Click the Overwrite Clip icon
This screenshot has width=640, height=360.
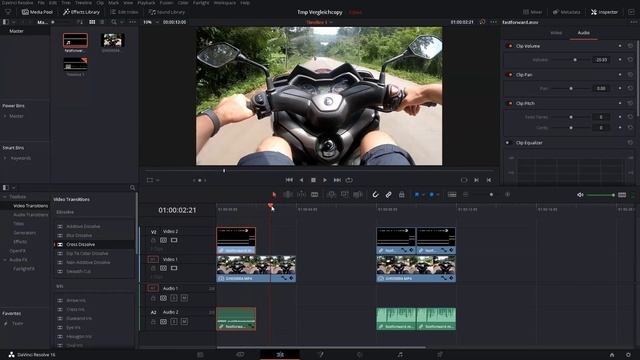[x=345, y=195]
